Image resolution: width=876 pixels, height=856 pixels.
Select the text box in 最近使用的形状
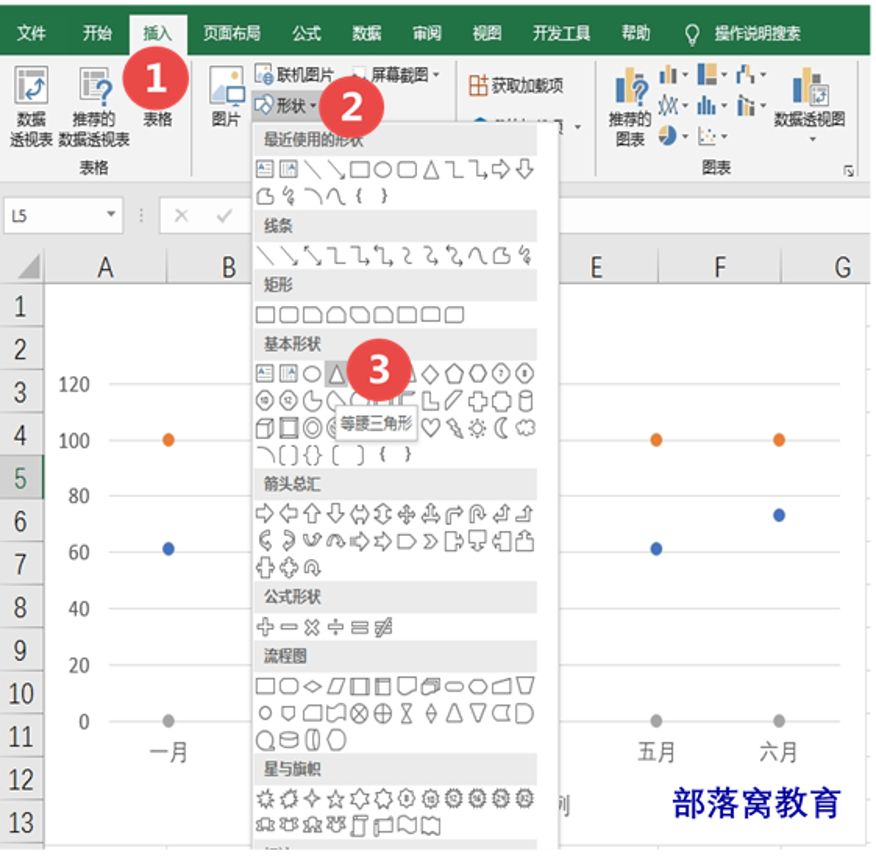click(265, 169)
